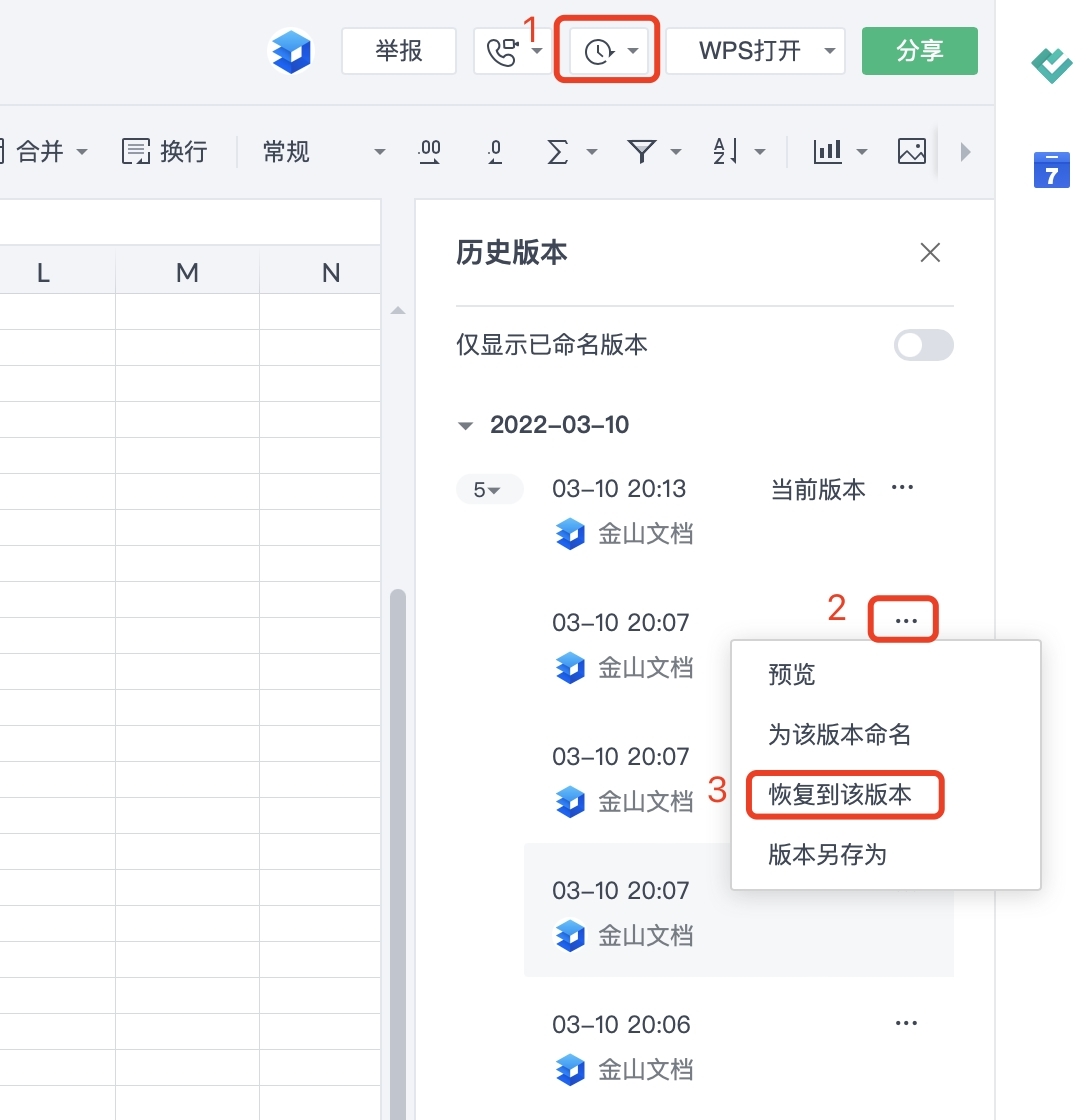Open the version history clock icon
Screen dimensions: 1092x1120
(600, 50)
